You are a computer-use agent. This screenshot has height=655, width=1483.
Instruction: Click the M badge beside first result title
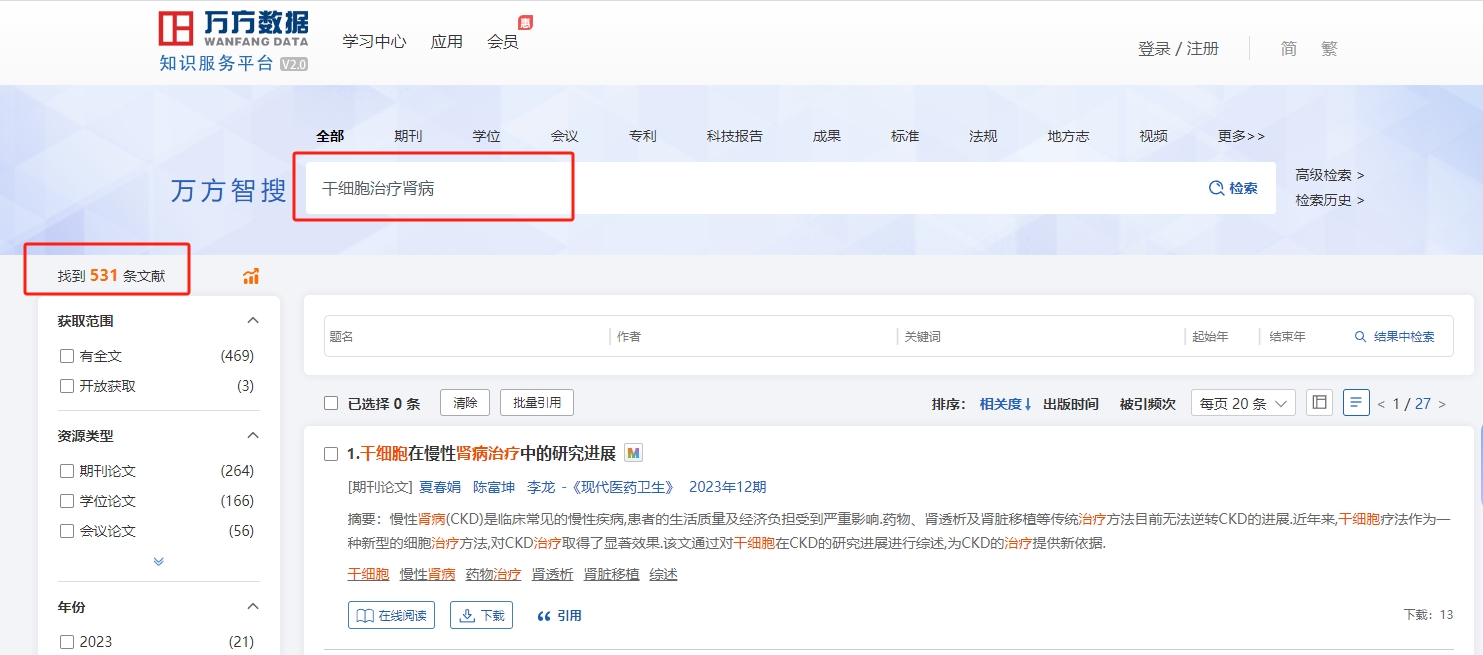pos(633,453)
